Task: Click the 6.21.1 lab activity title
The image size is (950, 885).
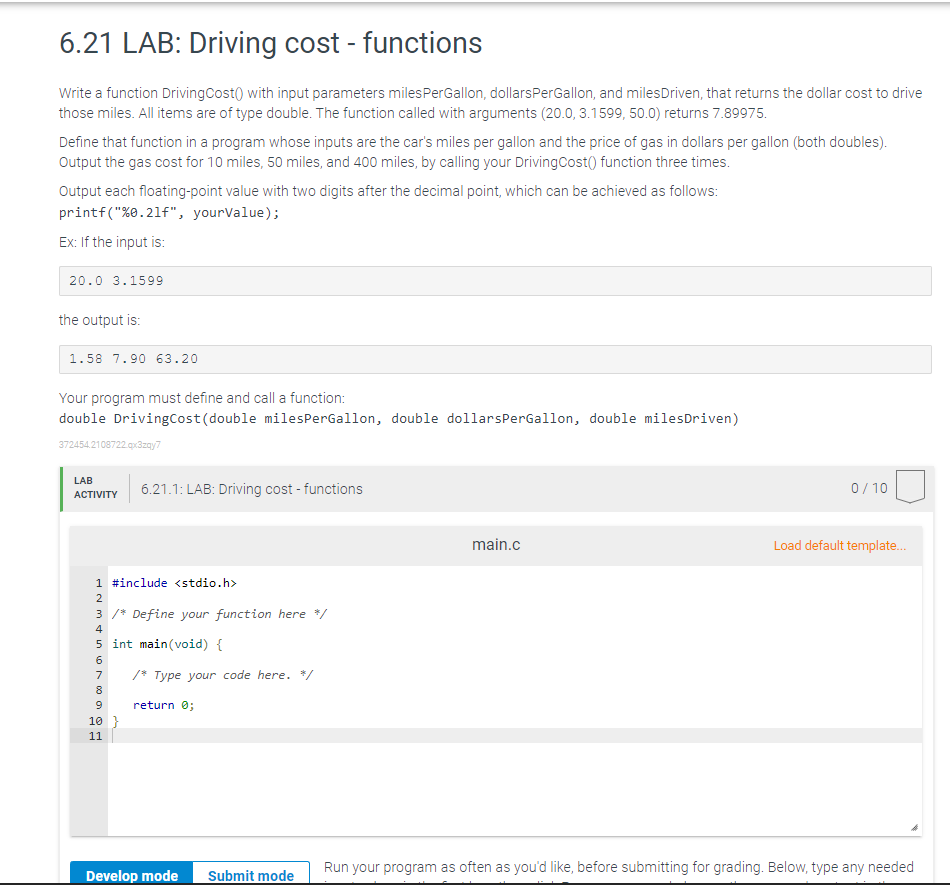Action: pos(251,489)
